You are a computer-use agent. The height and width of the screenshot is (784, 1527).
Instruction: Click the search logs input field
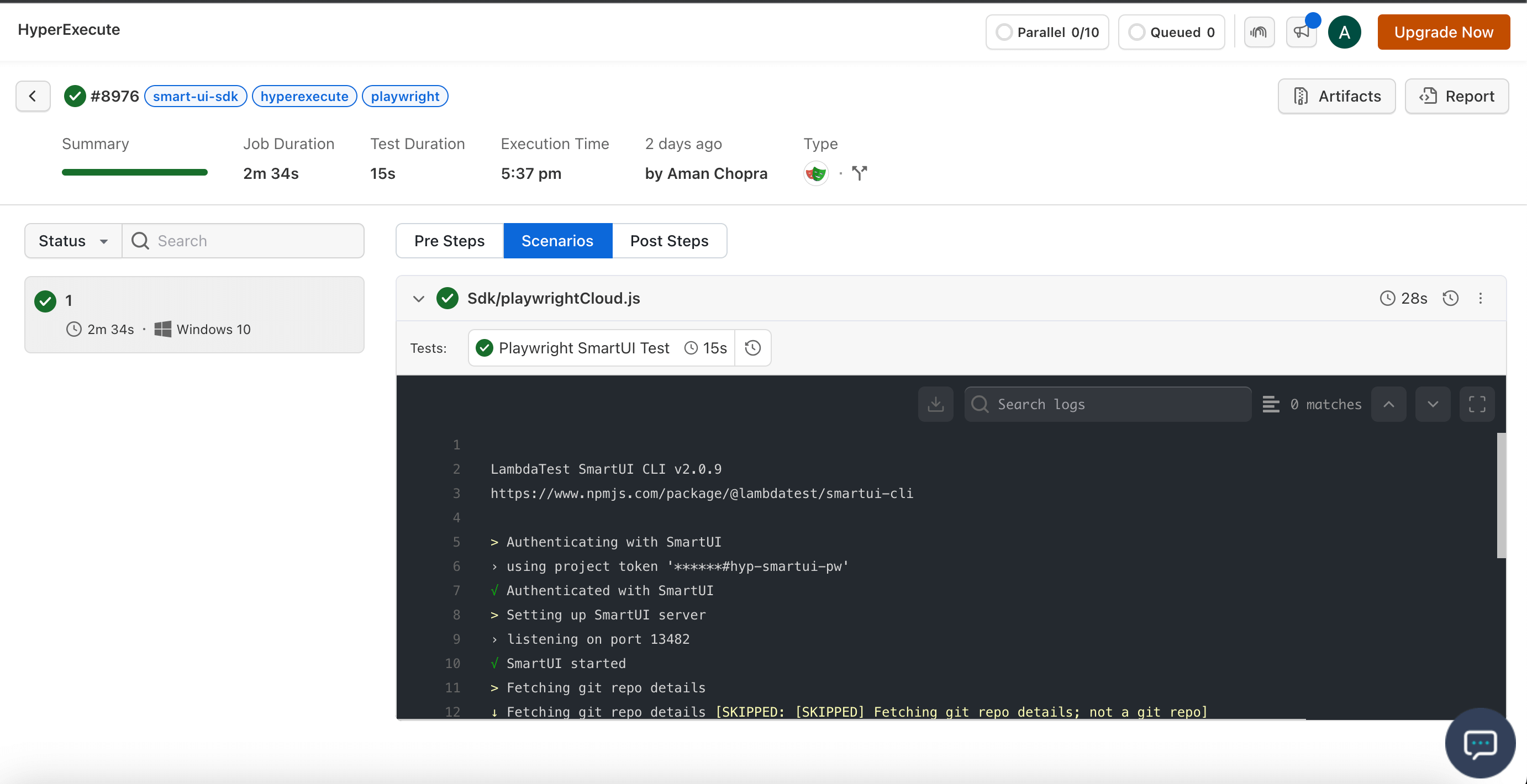(x=1106, y=403)
